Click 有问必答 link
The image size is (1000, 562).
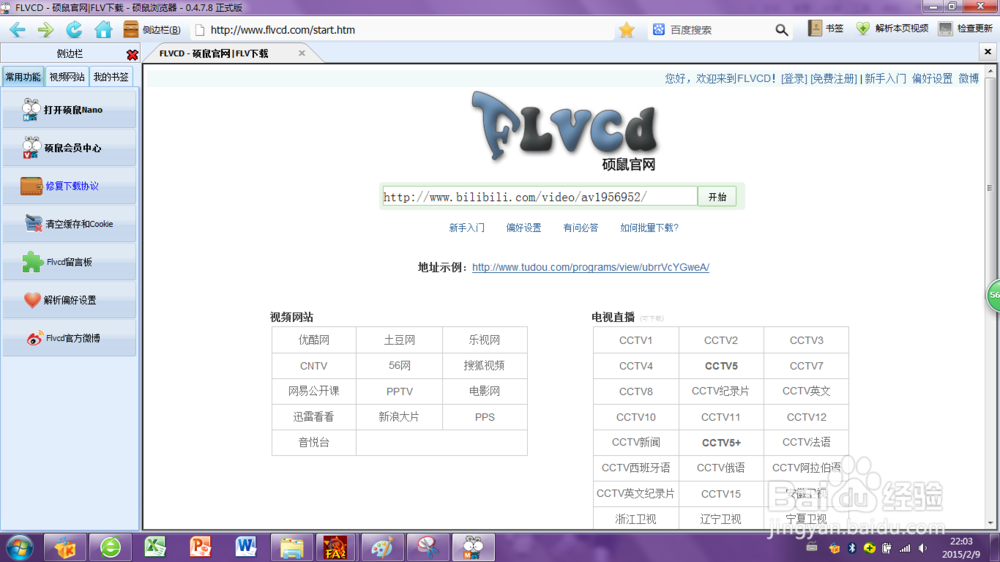pos(580,228)
